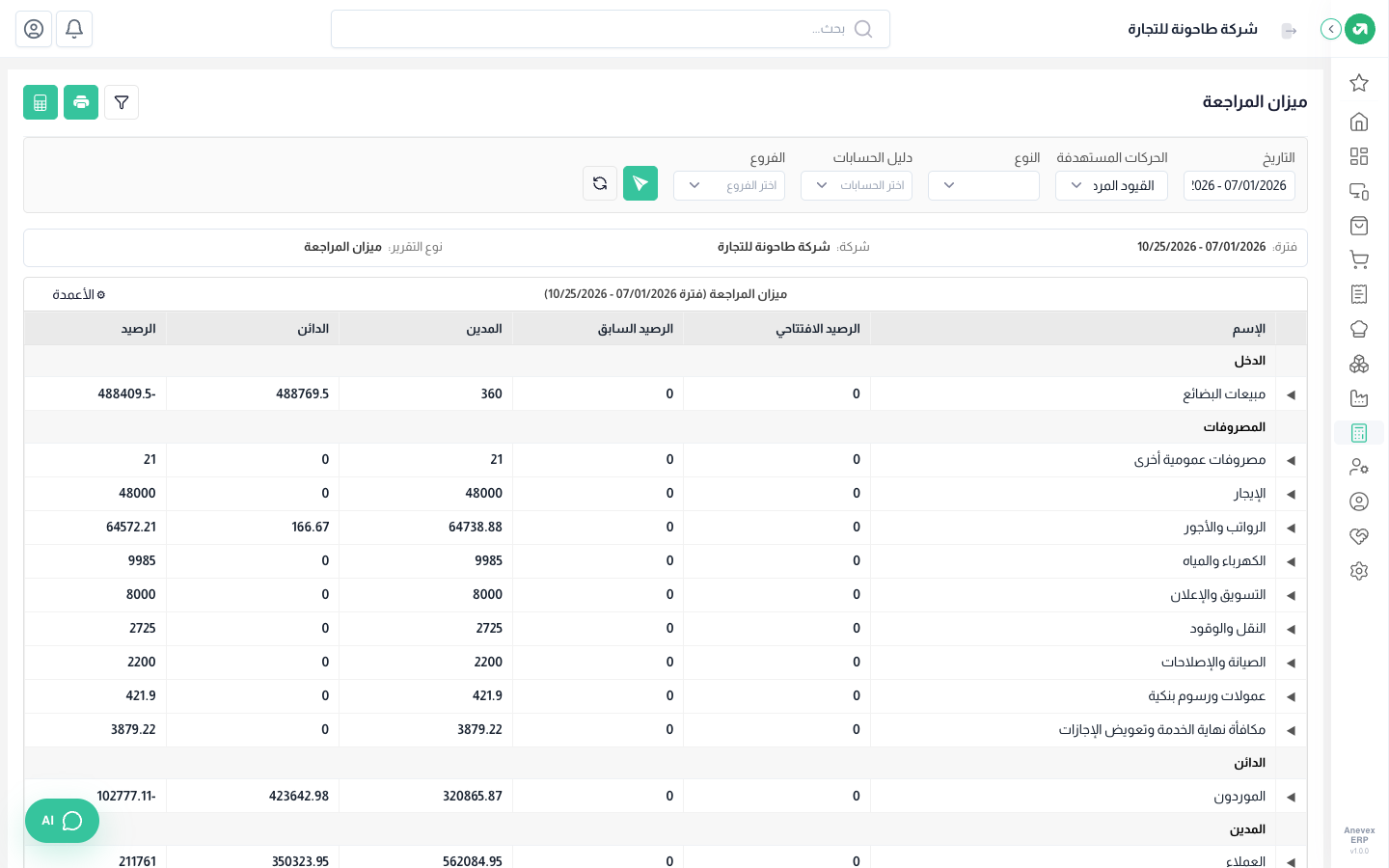1389x868 pixels.
Task: Click the logout arrow icon
Action: coord(1290,31)
